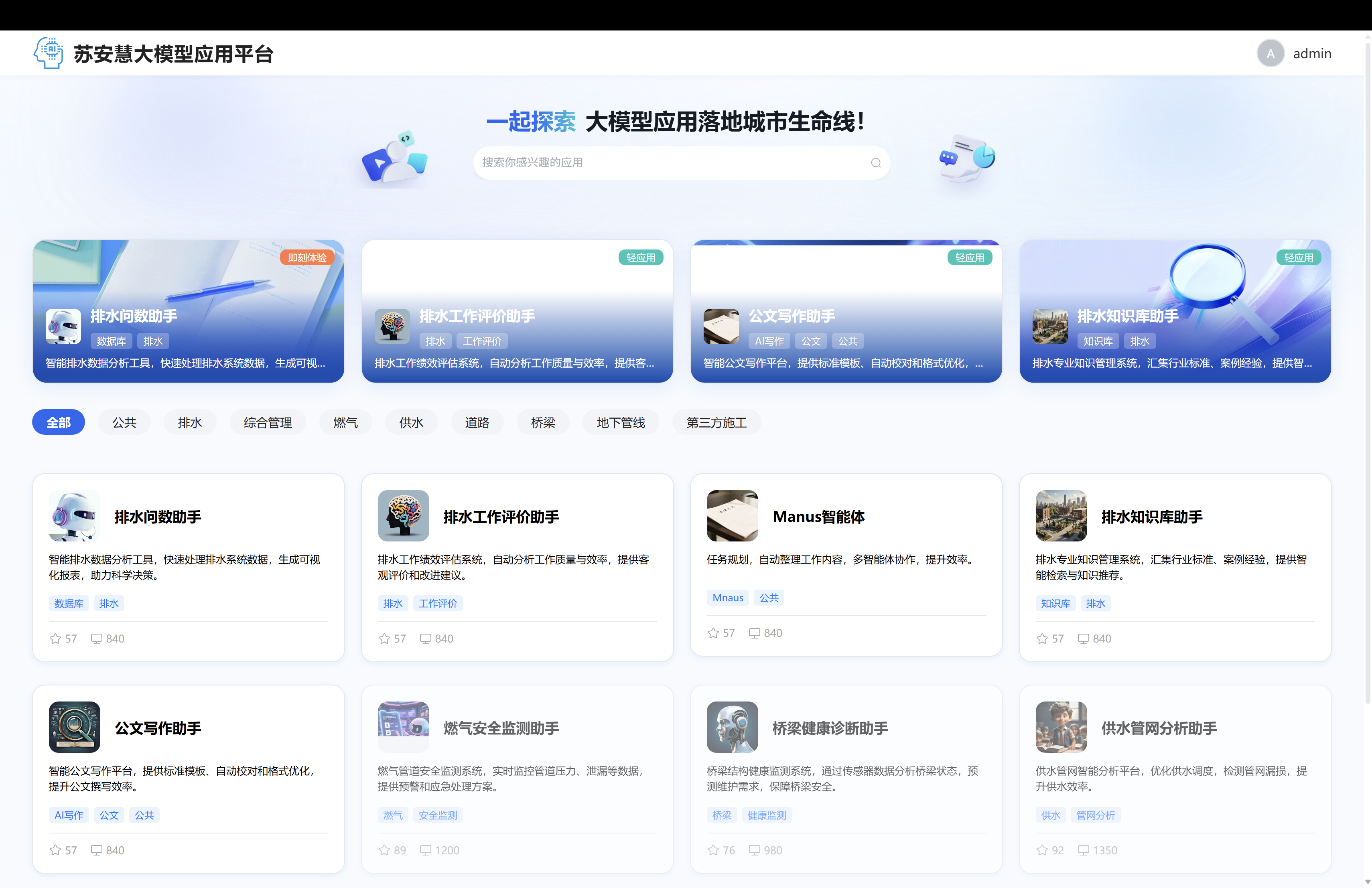The height and width of the screenshot is (888, 1372).
Task: Select the 道路 category filter
Action: coord(477,422)
